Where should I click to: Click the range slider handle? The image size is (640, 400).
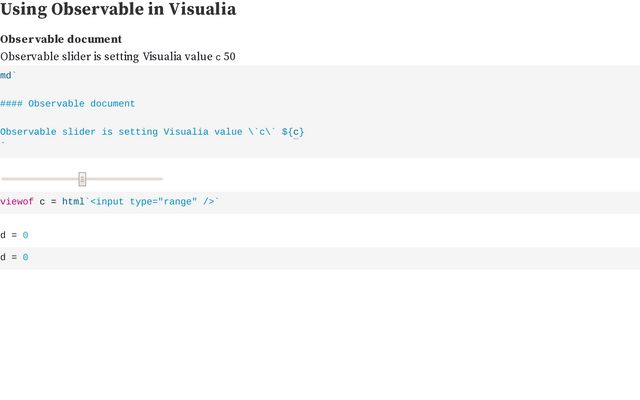click(x=82, y=179)
